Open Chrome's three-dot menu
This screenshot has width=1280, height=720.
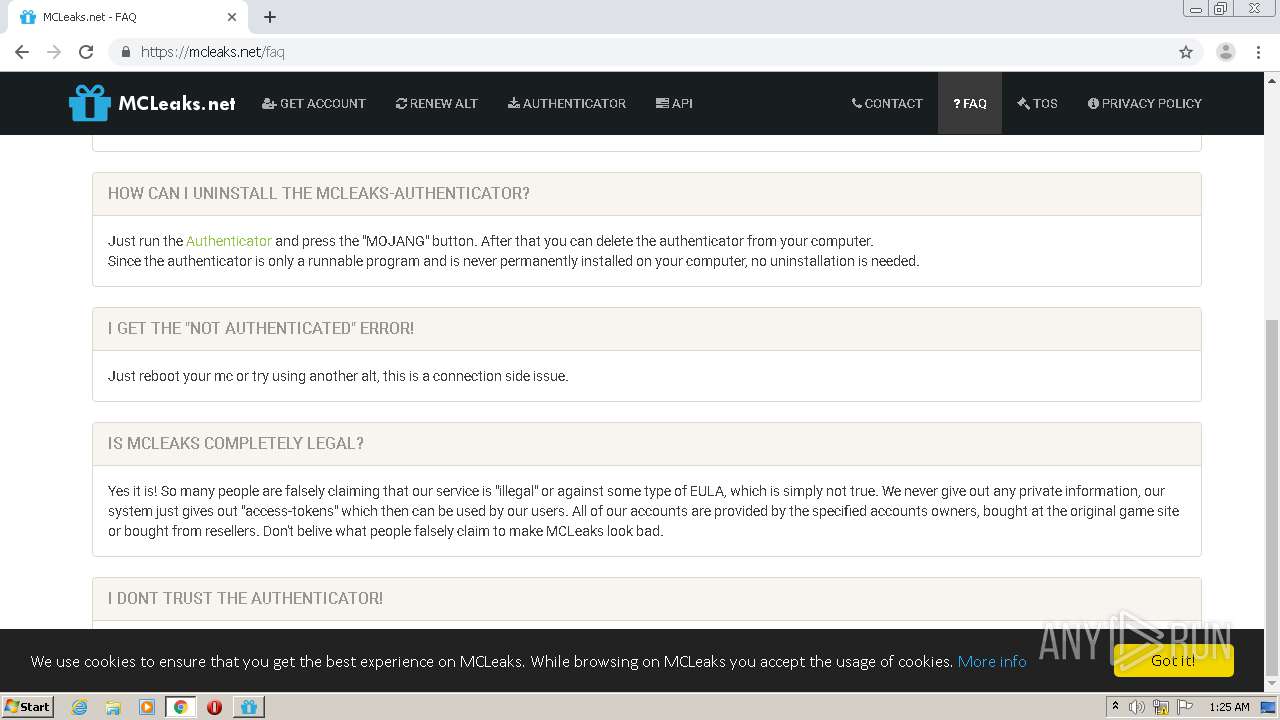coord(1258,52)
